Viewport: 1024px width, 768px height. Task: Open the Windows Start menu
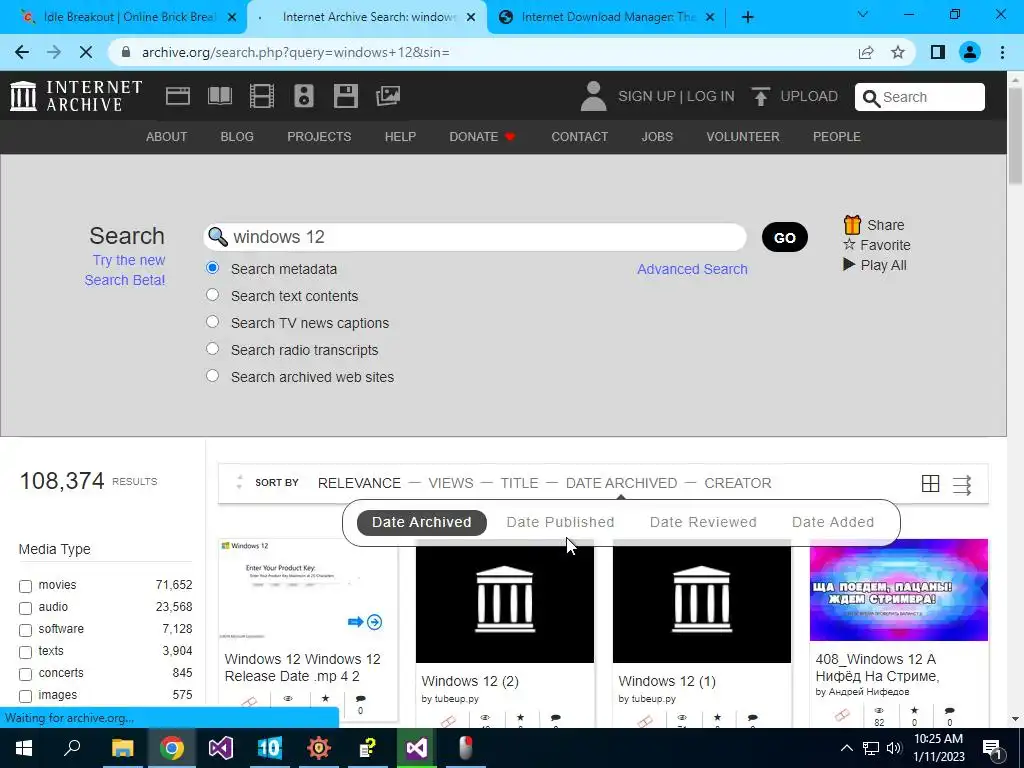[x=24, y=748]
